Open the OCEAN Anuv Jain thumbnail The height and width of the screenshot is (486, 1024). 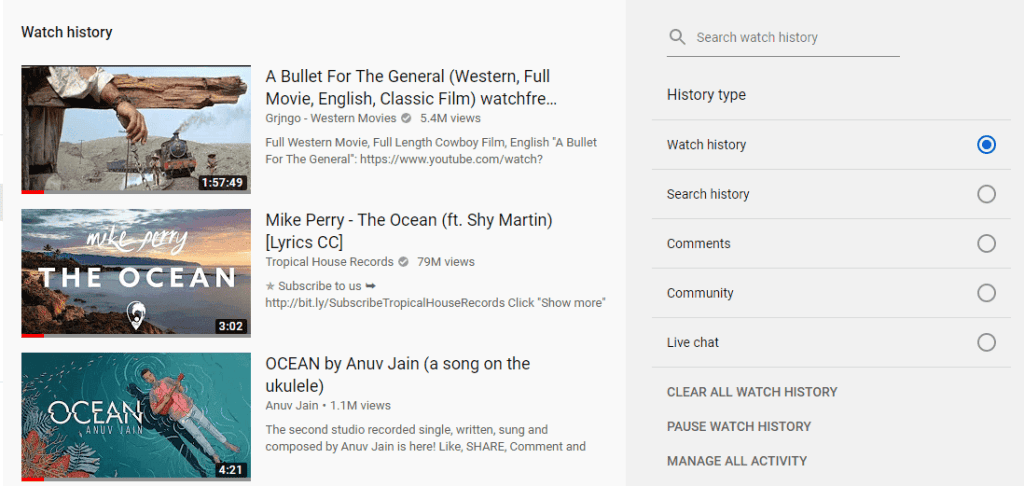click(136, 416)
